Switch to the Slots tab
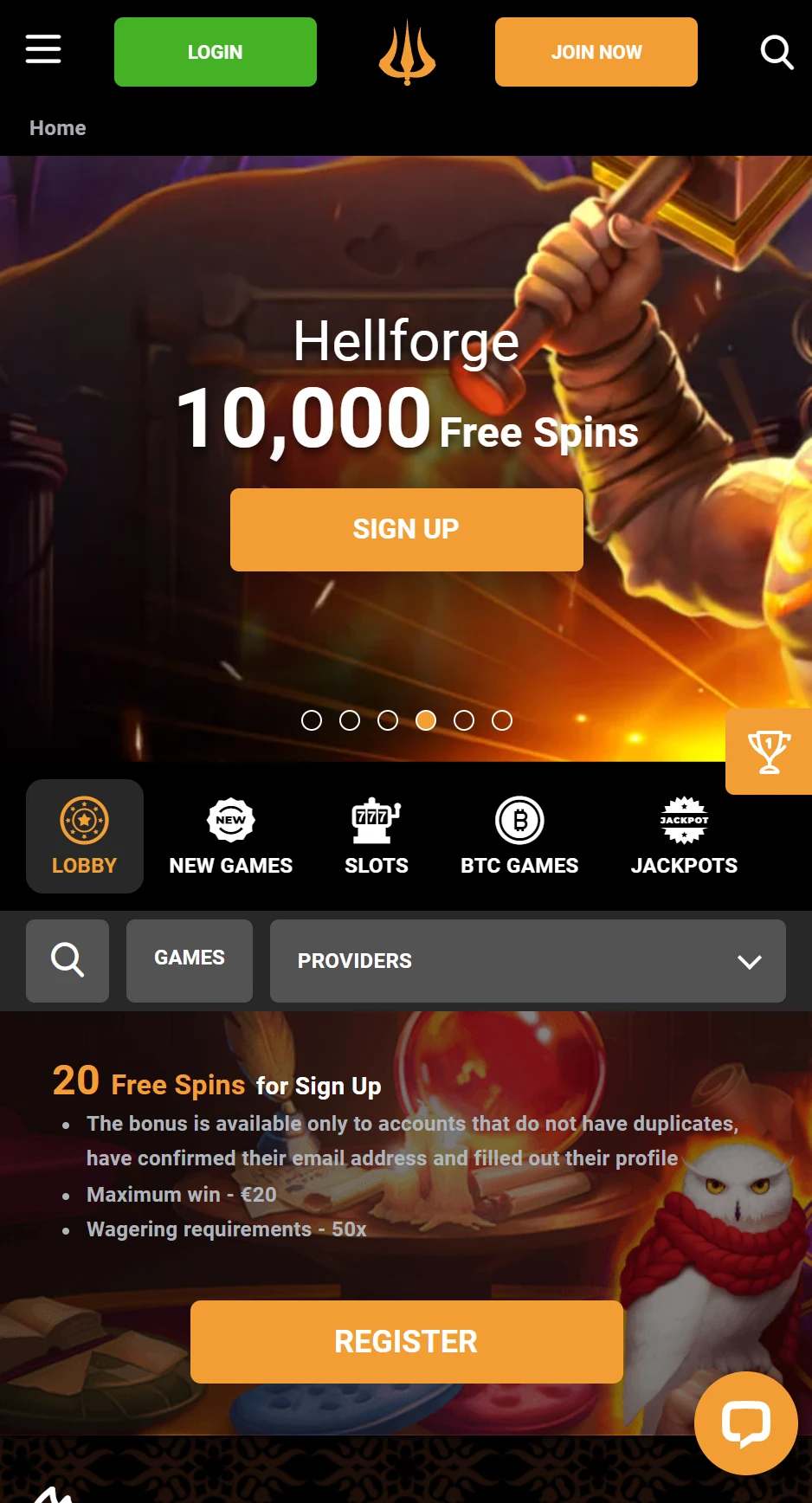Image resolution: width=812 pixels, height=1503 pixels. (x=377, y=836)
